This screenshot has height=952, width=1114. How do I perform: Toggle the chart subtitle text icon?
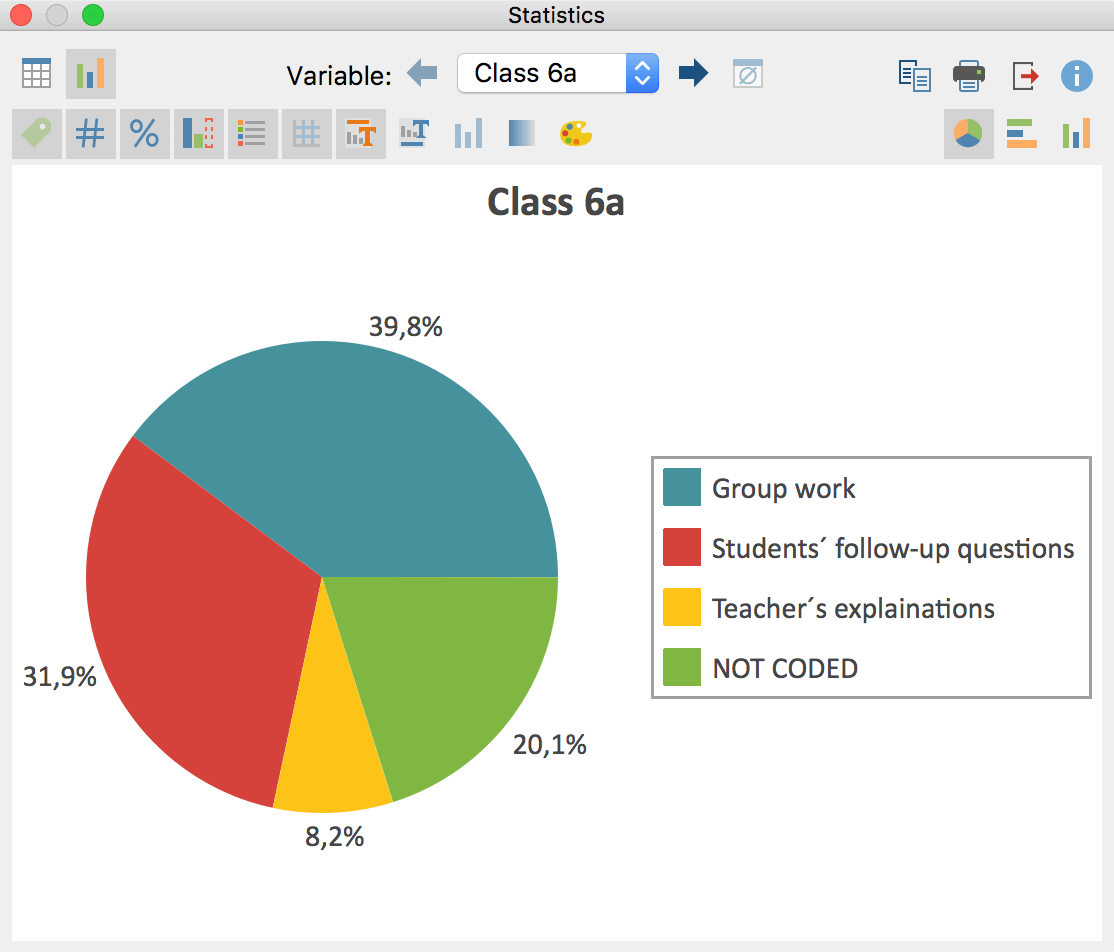pos(414,133)
